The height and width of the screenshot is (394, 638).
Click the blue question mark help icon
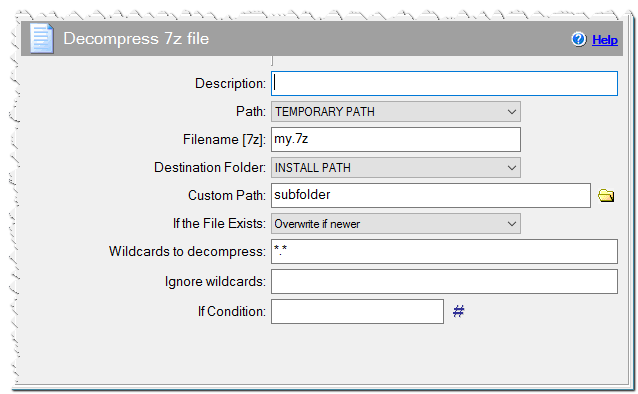578,39
